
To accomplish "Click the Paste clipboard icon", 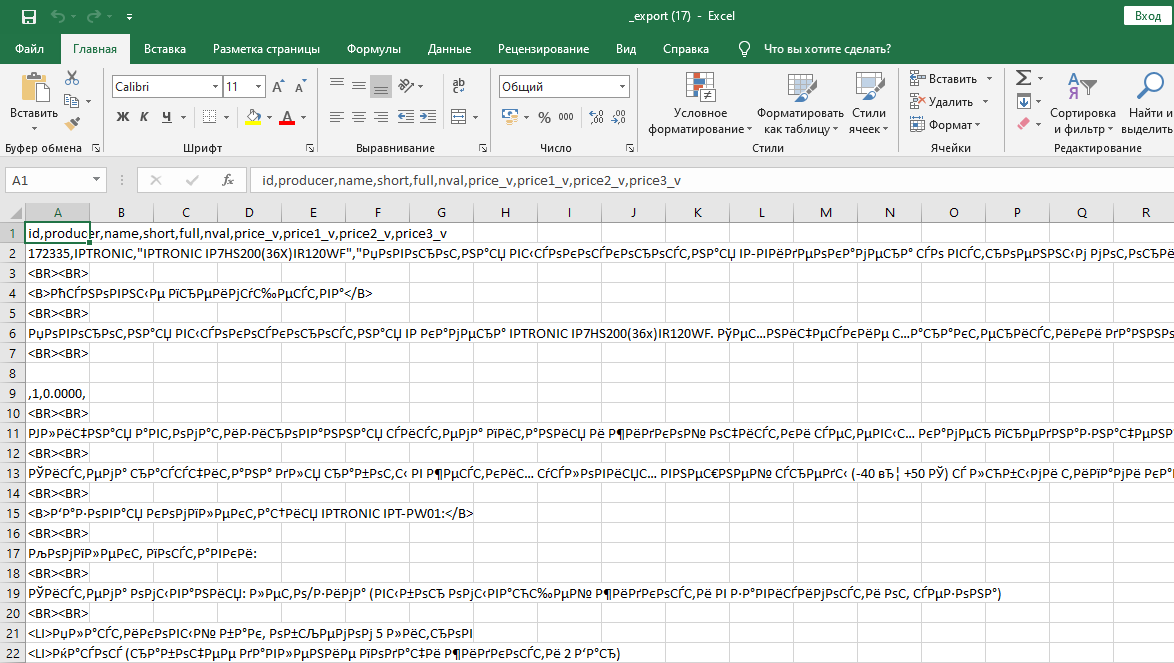I will tap(34, 88).
